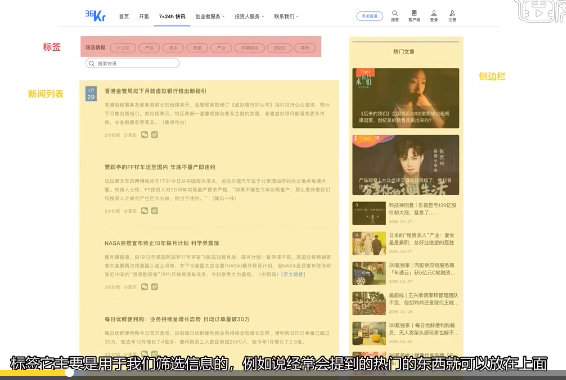Filter news by the 其他 tag
This screenshot has width=566, height=380.
point(305,48)
